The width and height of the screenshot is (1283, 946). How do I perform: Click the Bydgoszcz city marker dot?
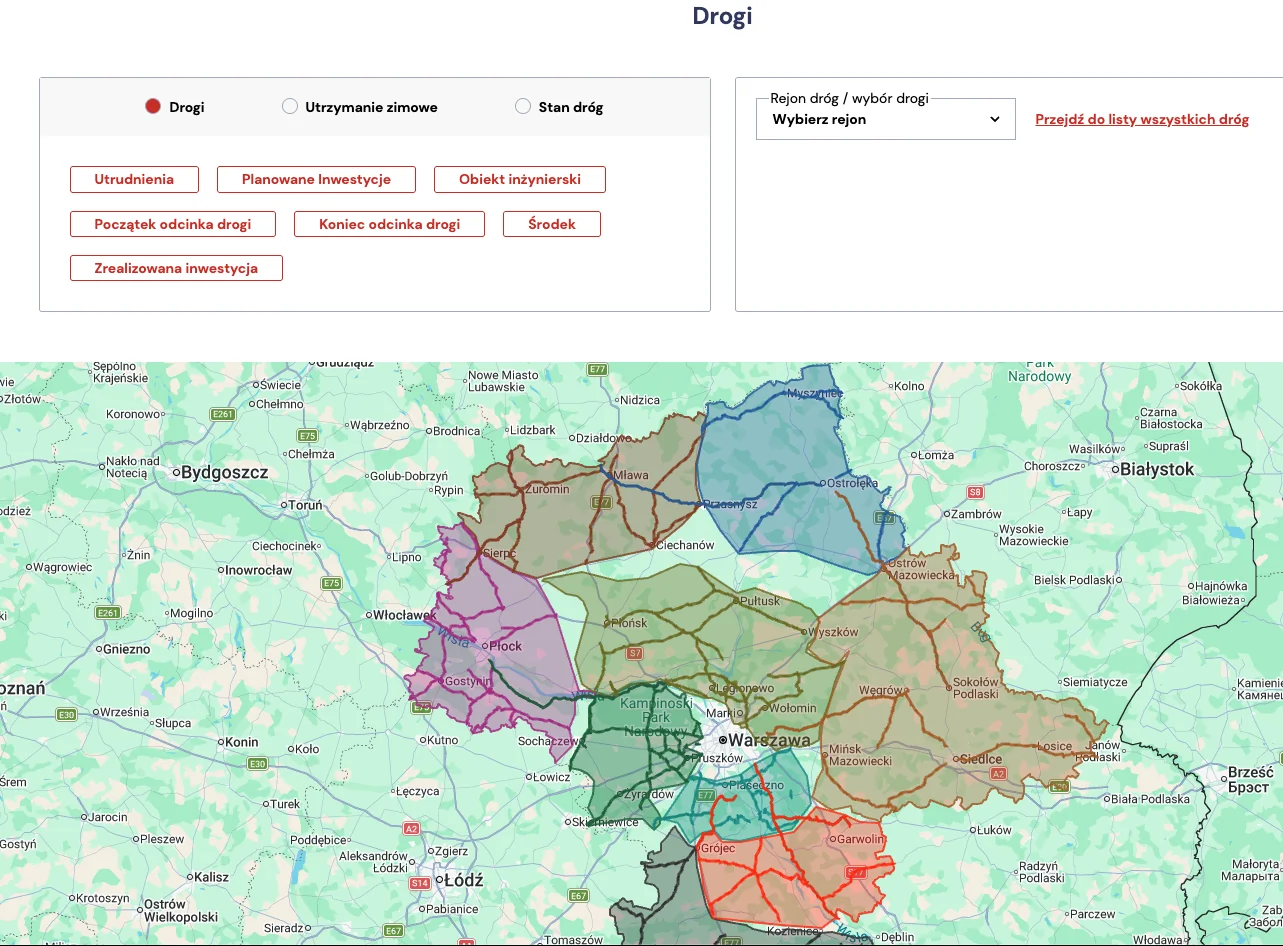coord(175,472)
